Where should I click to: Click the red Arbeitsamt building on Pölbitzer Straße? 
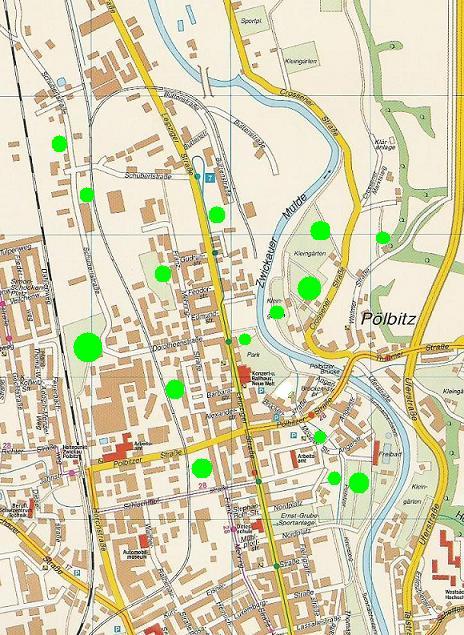pos(119,447)
